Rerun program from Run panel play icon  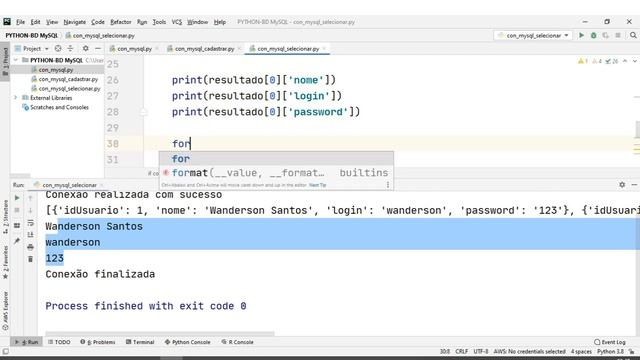click(x=17, y=198)
